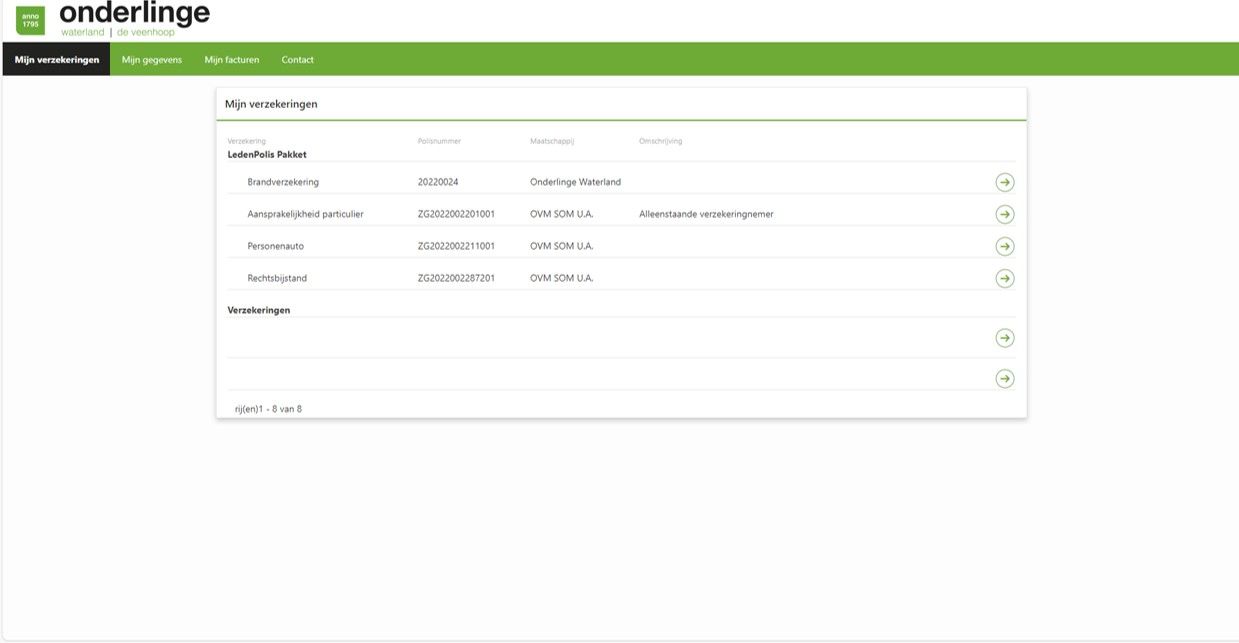Screen dimensions: 1239x643
Task: Click arrow of first blank row under Verzekeringen
Action: (1004, 338)
